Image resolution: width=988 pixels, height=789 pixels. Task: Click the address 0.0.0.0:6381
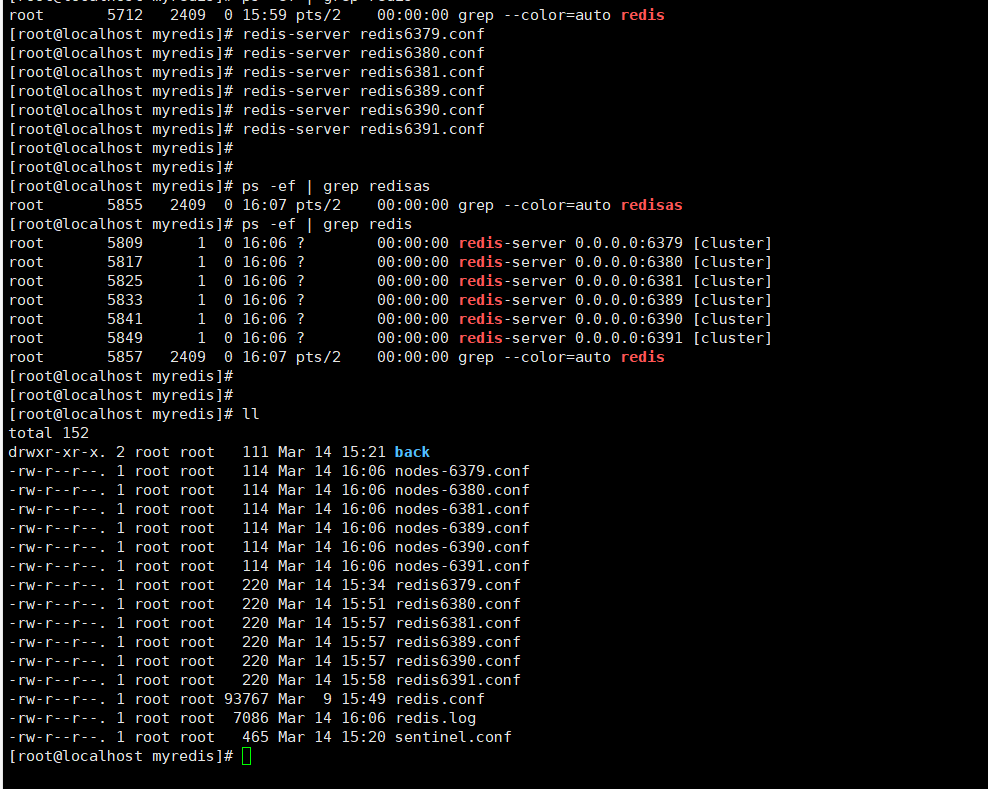click(629, 280)
